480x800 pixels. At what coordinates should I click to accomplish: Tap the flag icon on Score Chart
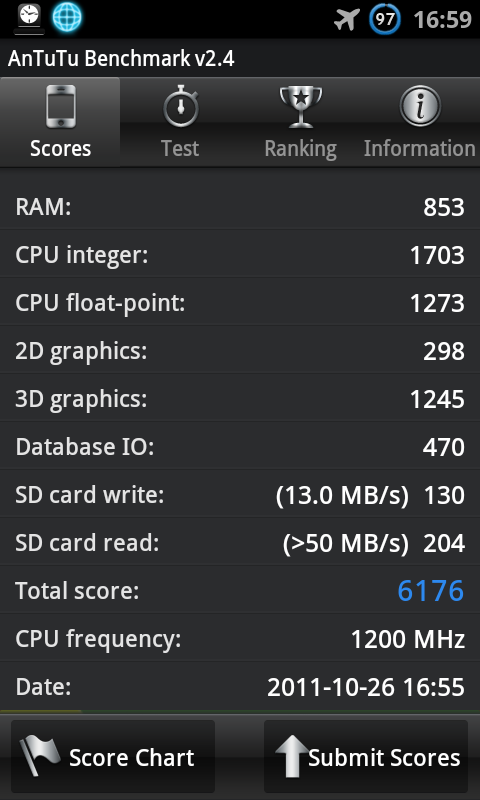[39, 756]
